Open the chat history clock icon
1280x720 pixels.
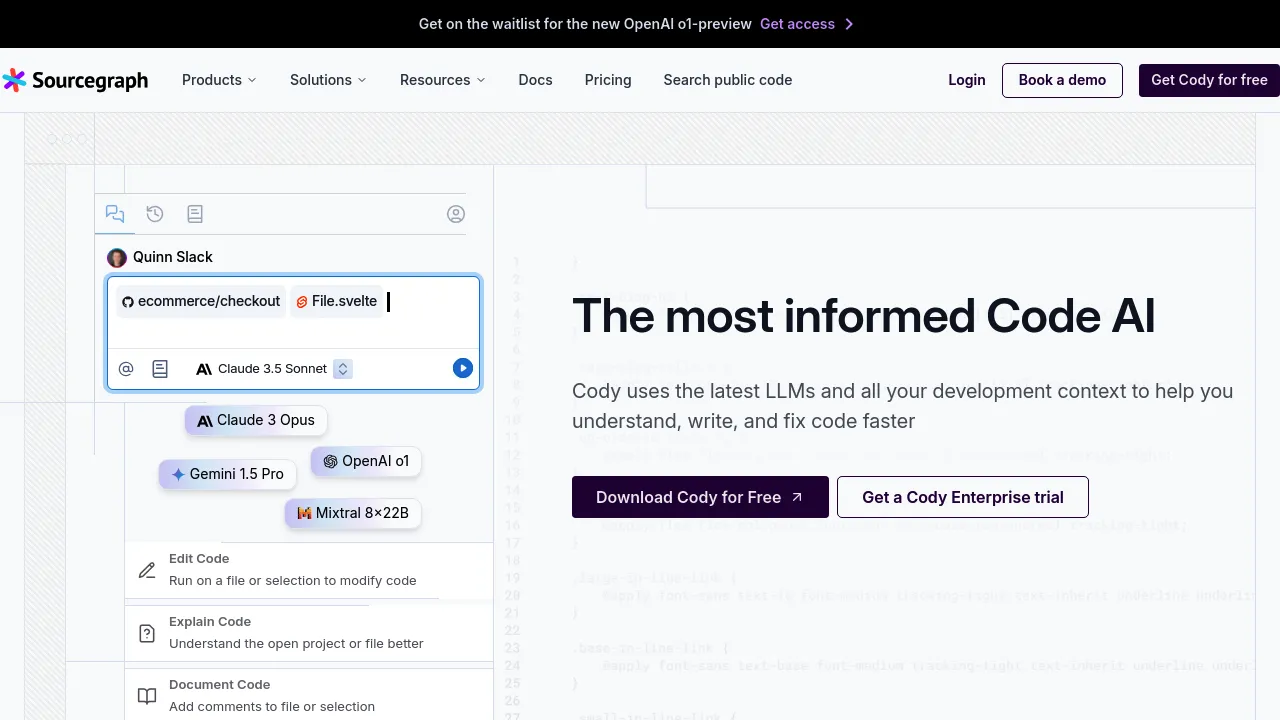click(155, 214)
